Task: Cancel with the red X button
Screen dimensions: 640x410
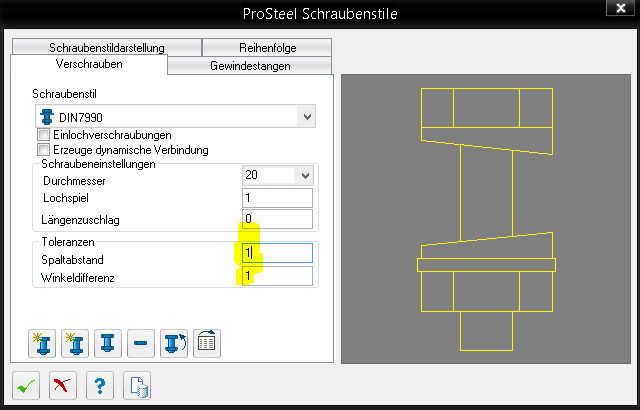Action: (63, 386)
